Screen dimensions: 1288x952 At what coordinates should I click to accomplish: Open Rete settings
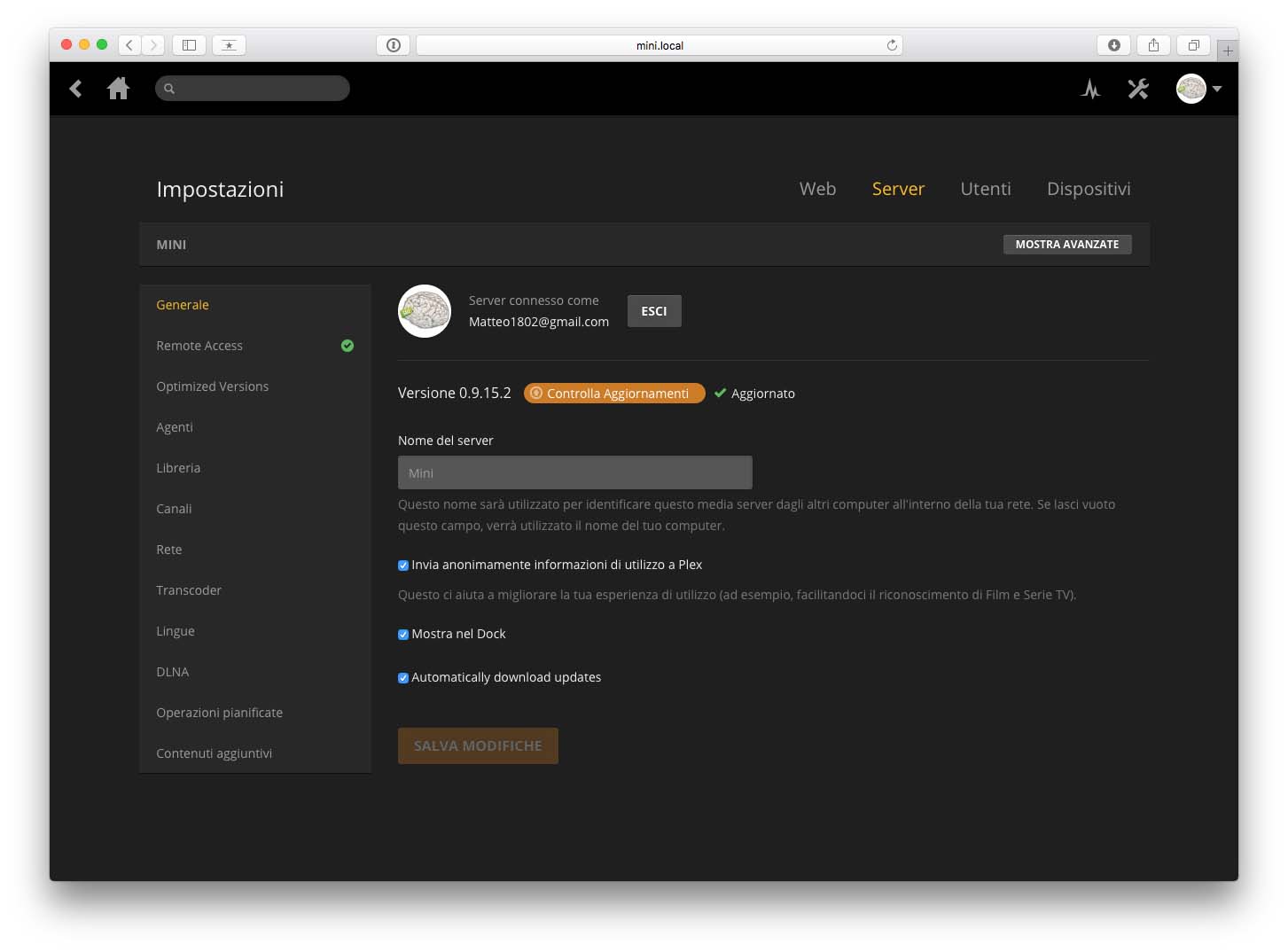[x=255, y=550]
